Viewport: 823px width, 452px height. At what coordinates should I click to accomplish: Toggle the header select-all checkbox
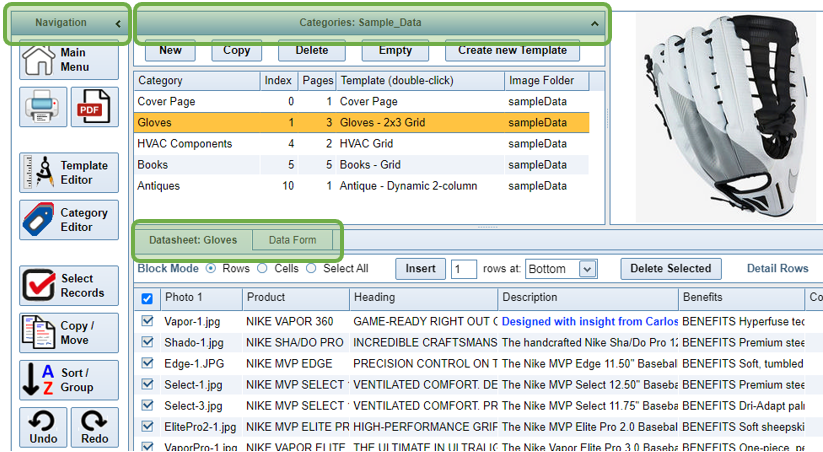point(148,298)
